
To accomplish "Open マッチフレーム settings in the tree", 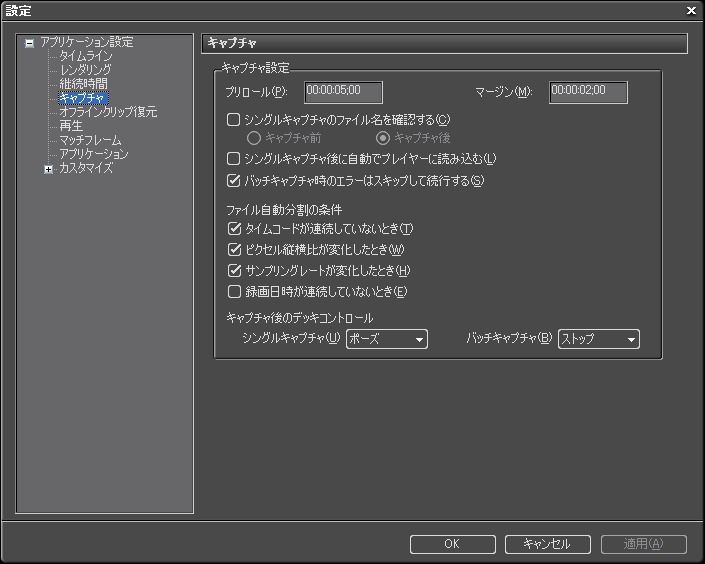I will 90,140.
